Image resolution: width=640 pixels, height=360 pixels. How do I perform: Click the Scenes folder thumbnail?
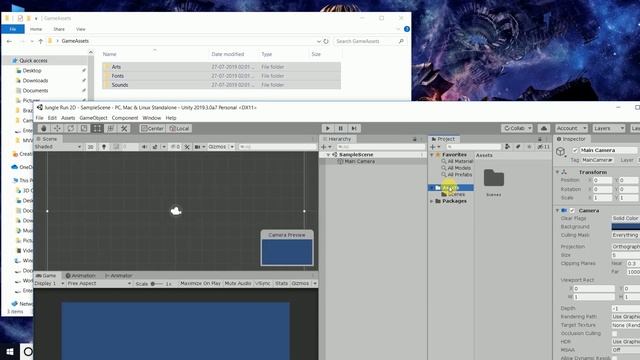pyautogui.click(x=494, y=178)
